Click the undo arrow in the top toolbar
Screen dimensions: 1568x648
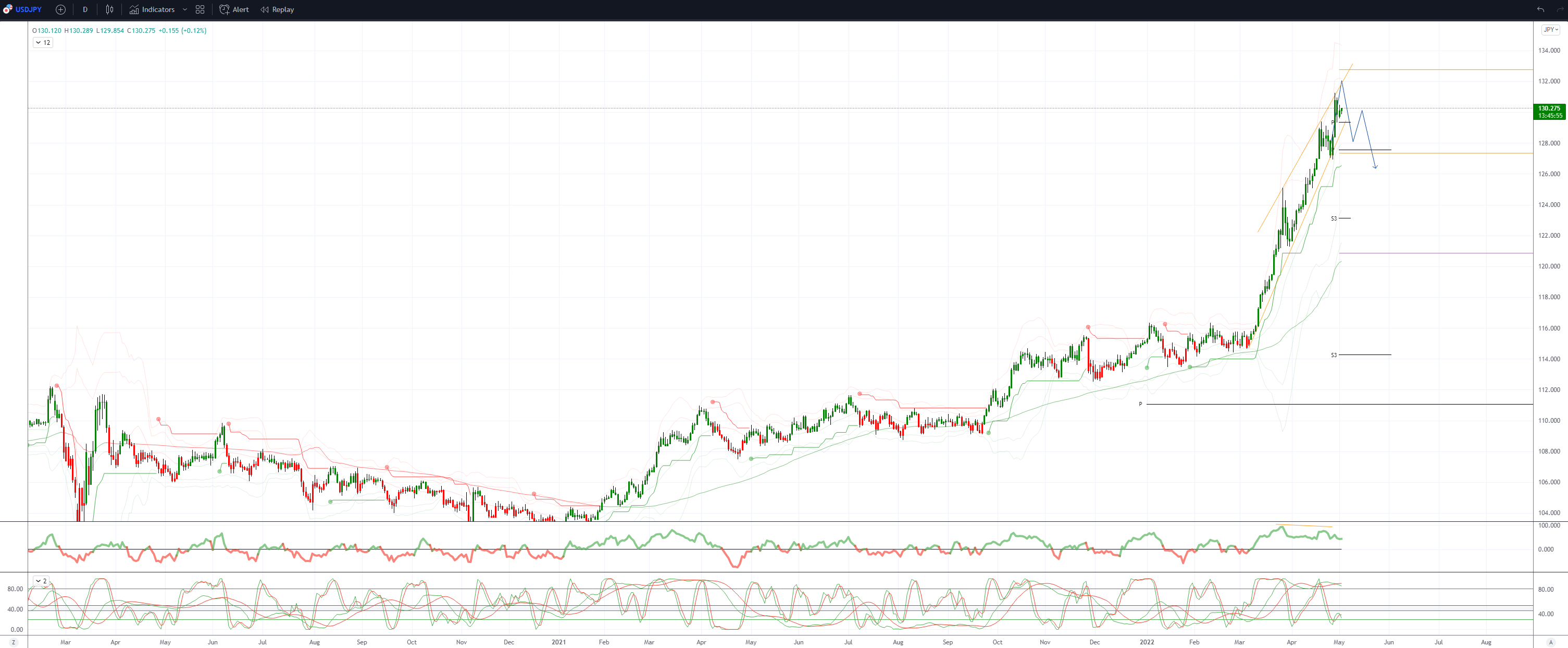click(x=1540, y=9)
